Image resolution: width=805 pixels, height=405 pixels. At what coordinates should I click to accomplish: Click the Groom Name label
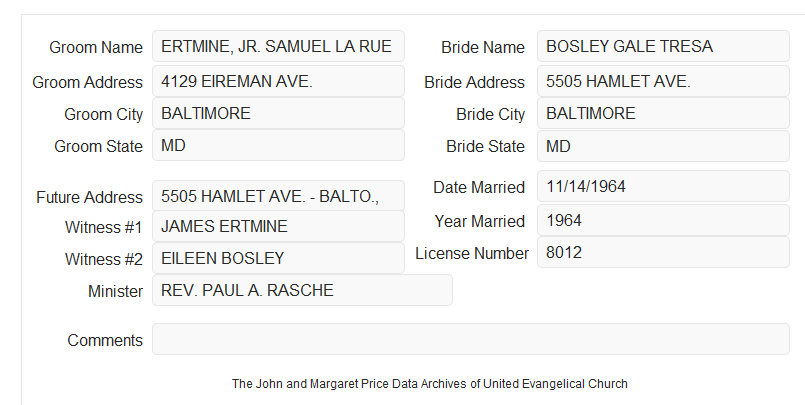[96, 47]
